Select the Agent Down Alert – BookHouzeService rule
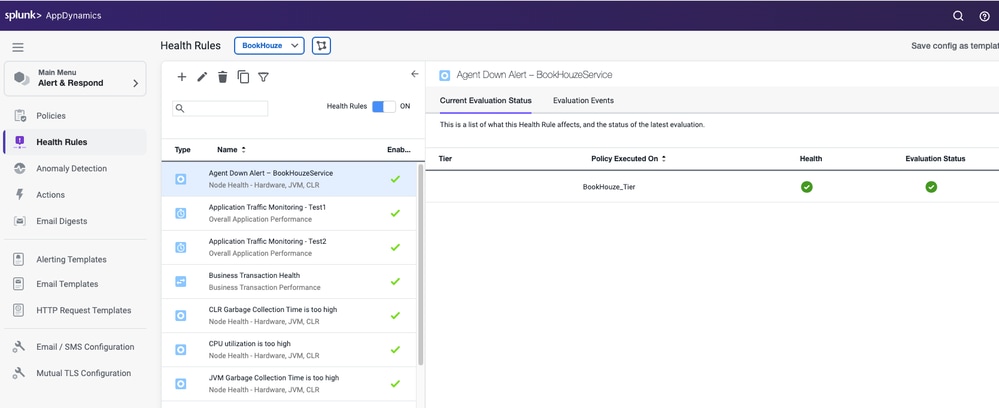Image resolution: width=999 pixels, height=408 pixels. (289, 179)
